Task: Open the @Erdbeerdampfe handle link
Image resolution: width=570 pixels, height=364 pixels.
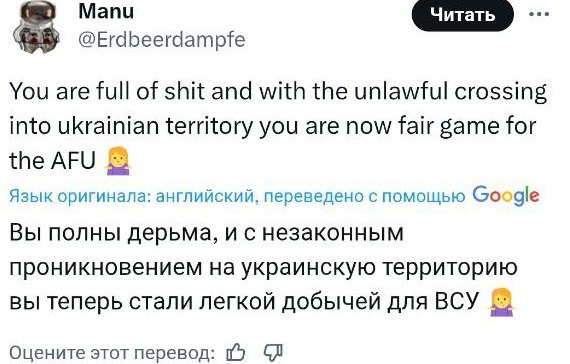Action: pos(162,40)
